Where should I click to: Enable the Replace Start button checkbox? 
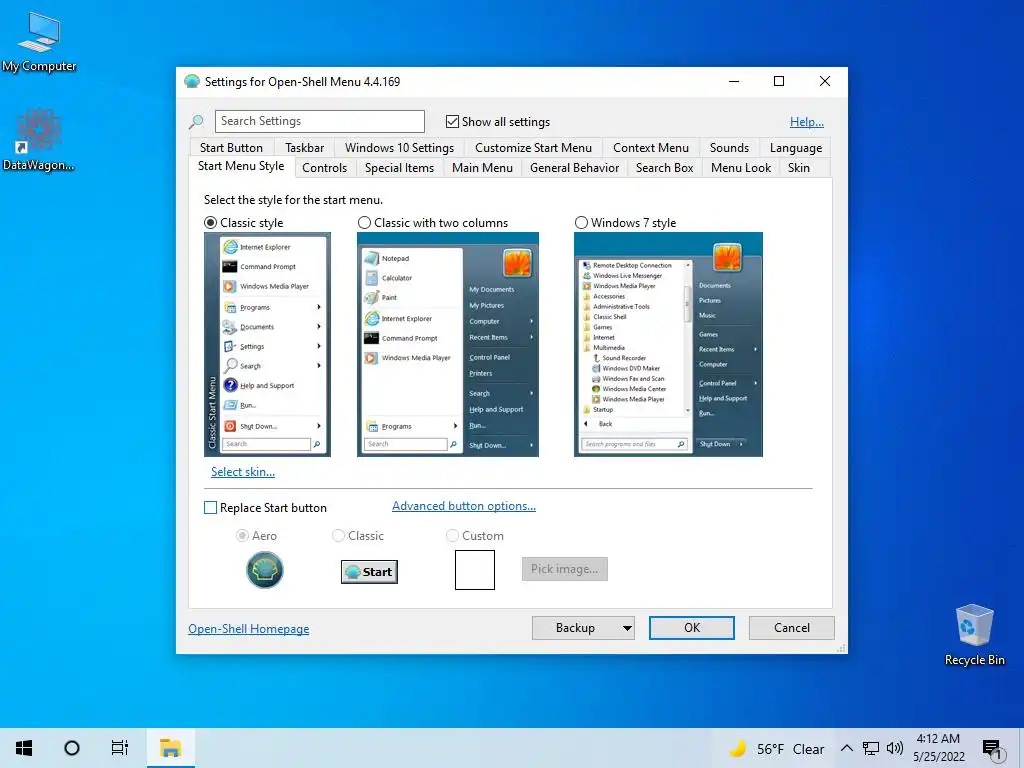210,507
